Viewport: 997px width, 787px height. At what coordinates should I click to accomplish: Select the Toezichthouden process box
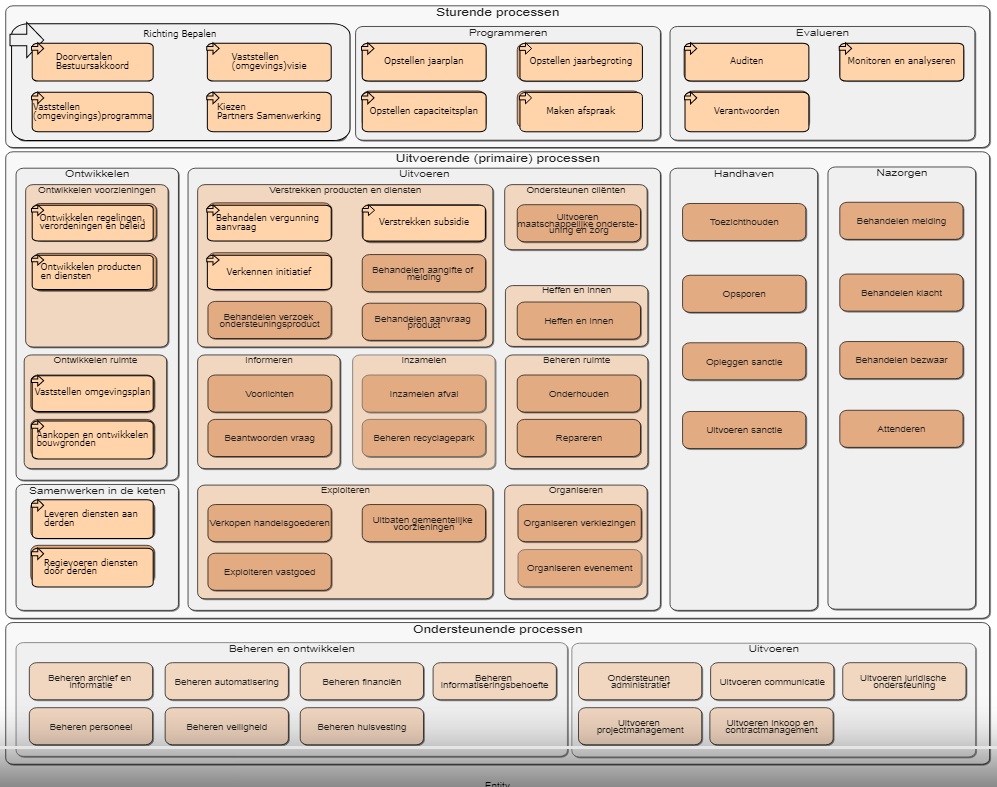(744, 222)
